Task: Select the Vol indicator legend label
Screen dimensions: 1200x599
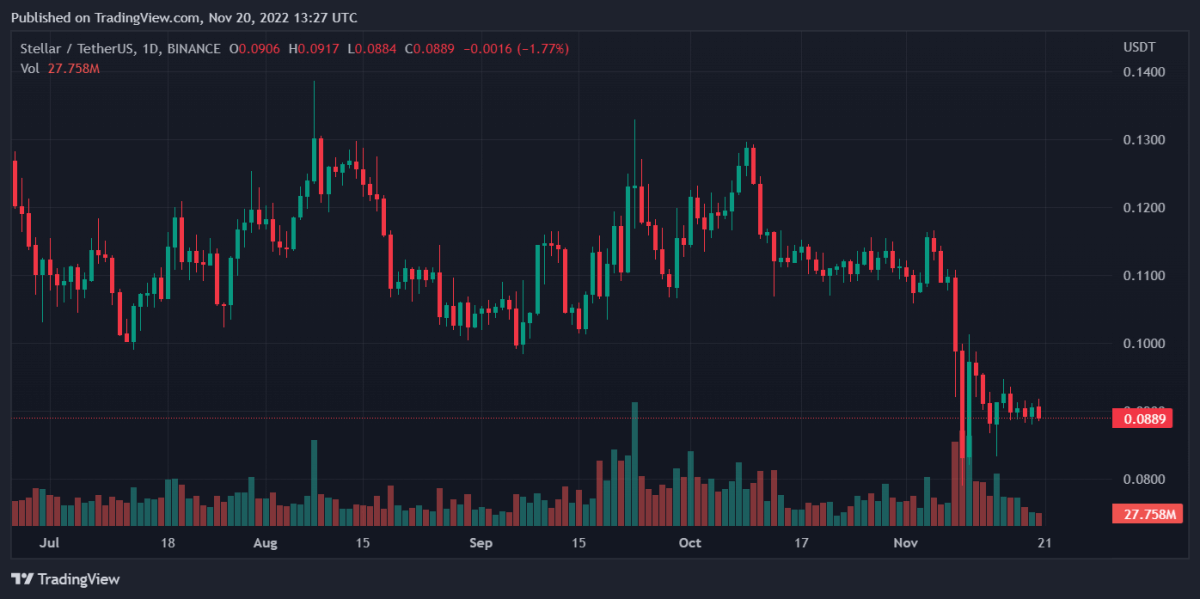Action: tap(30, 68)
